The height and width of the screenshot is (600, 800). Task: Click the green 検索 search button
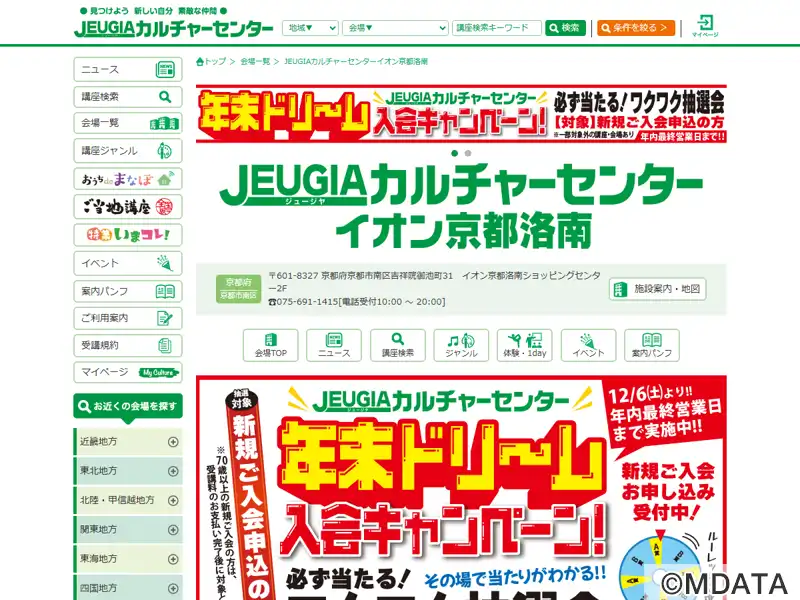click(565, 28)
